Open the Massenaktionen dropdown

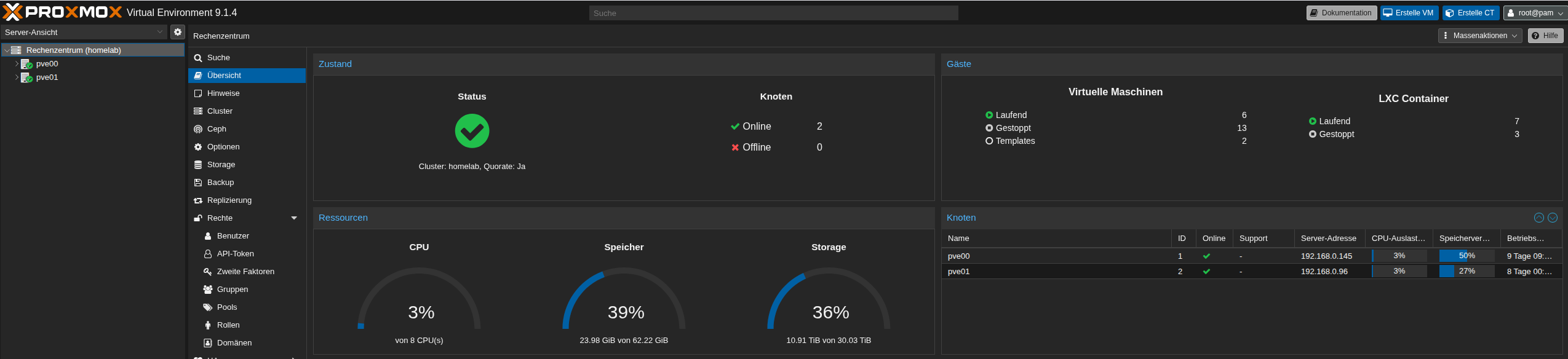pyautogui.click(x=1480, y=36)
